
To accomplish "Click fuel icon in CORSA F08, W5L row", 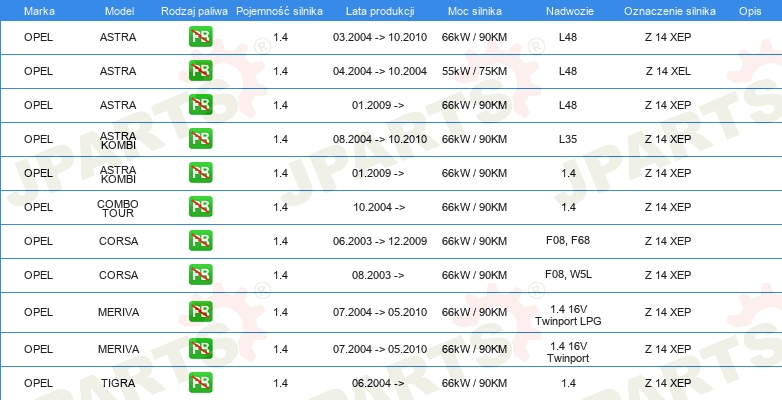I will click(x=200, y=274).
